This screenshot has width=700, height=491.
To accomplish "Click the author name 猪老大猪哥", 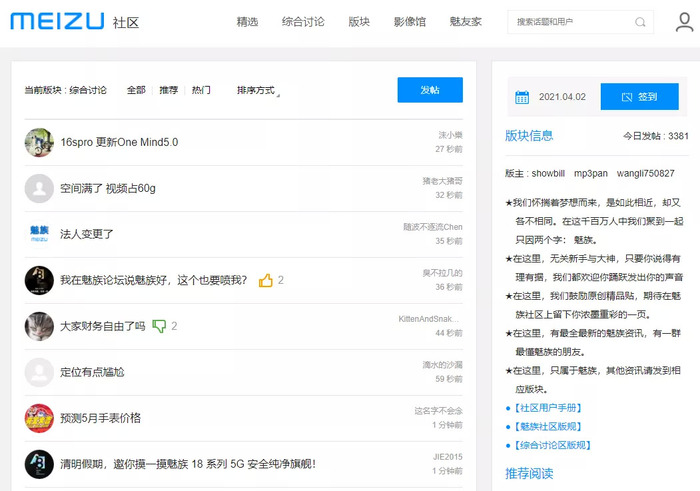I will click(x=442, y=181).
